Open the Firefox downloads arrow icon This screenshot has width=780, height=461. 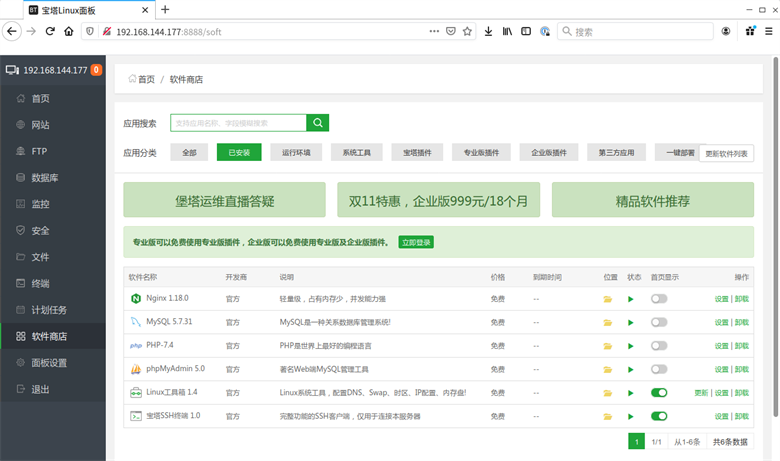click(x=488, y=31)
